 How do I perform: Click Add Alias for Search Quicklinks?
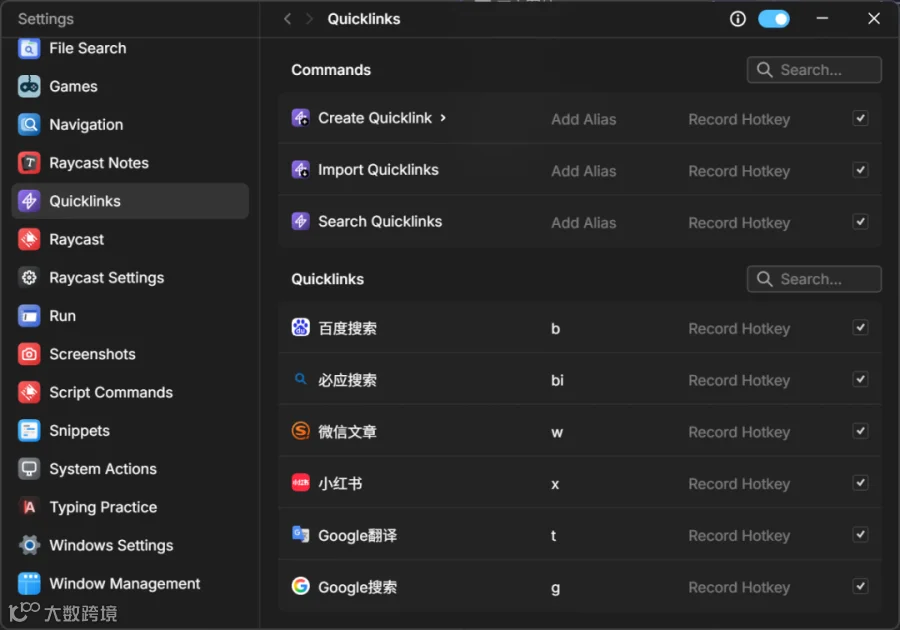point(584,223)
